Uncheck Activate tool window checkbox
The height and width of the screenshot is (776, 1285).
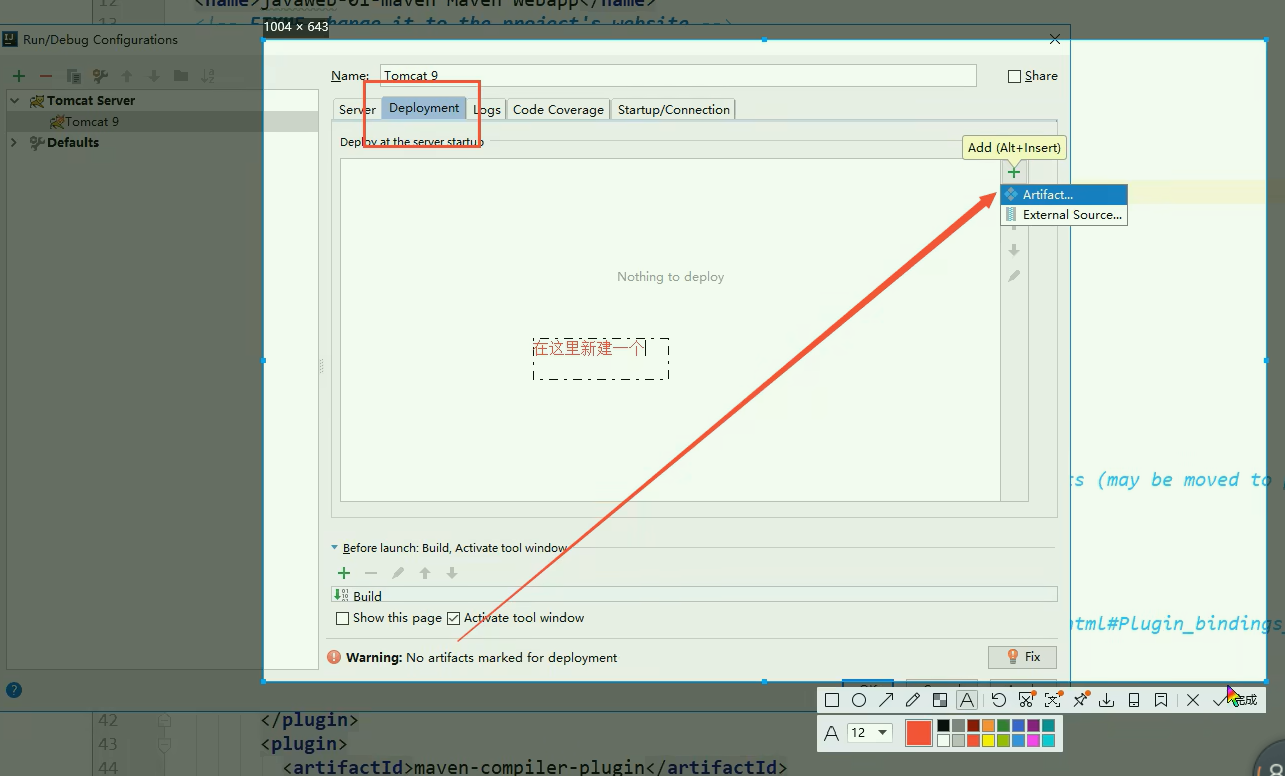point(454,618)
